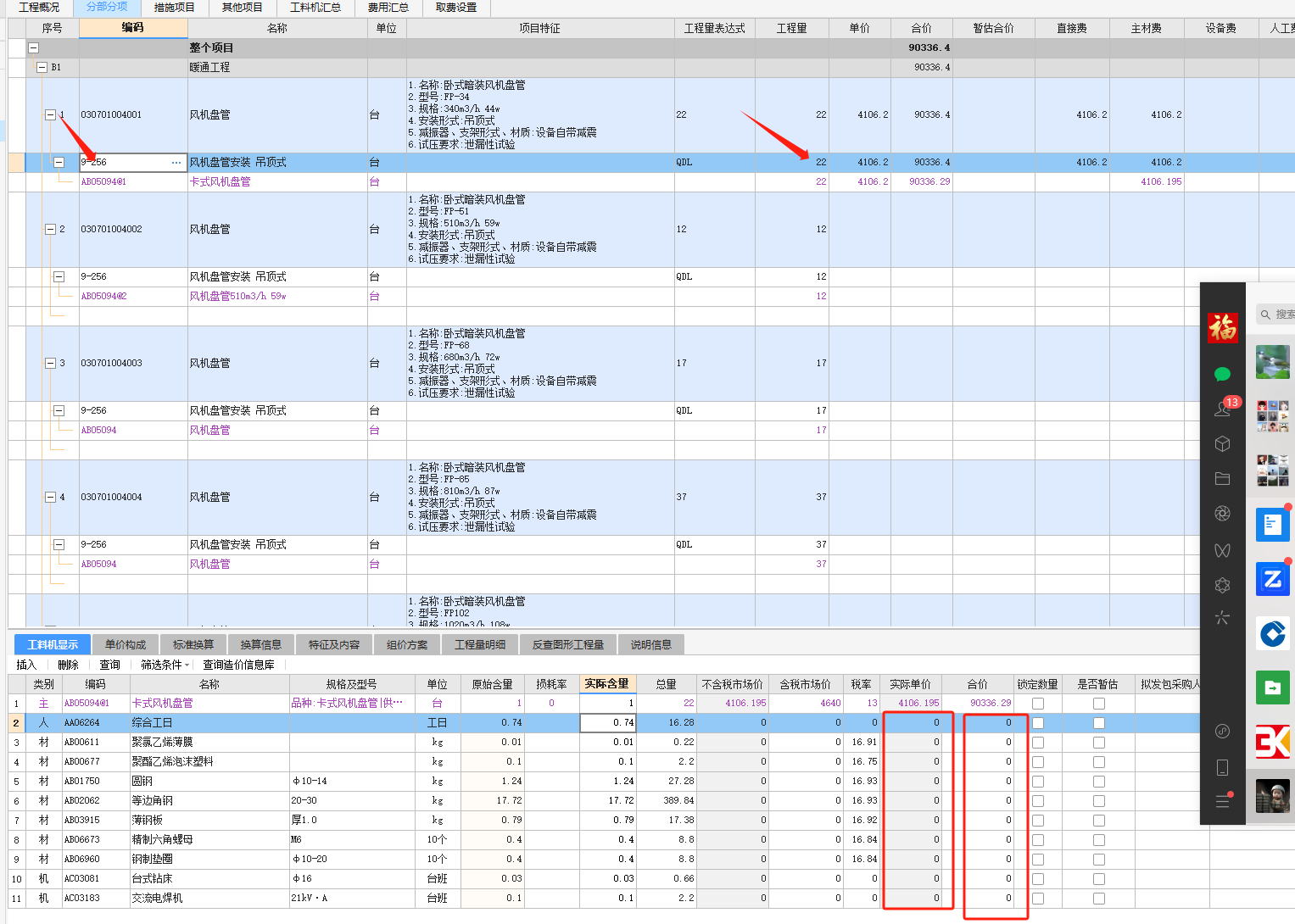The width and height of the screenshot is (1295, 924).
Task: Collapse item 2 030701004002 node
Action: click(x=50, y=229)
